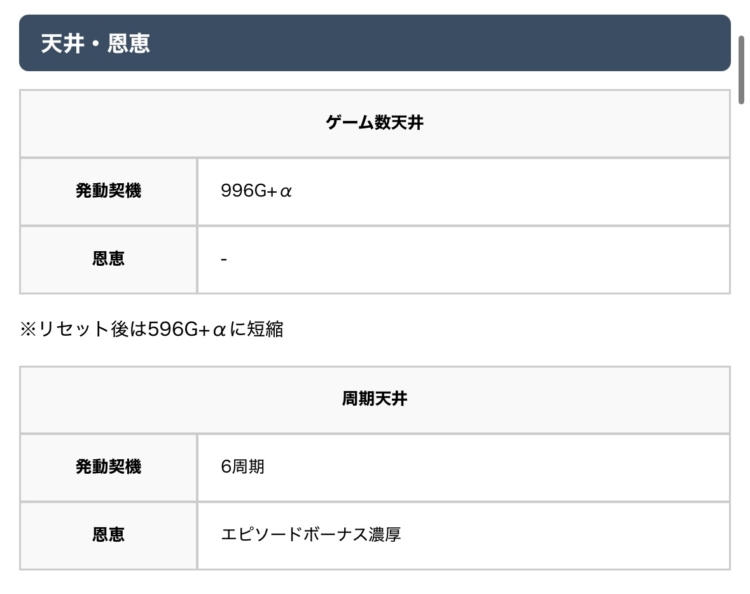Tap the word "恩恵" in the section header
750x594 pixels.
[129, 44]
